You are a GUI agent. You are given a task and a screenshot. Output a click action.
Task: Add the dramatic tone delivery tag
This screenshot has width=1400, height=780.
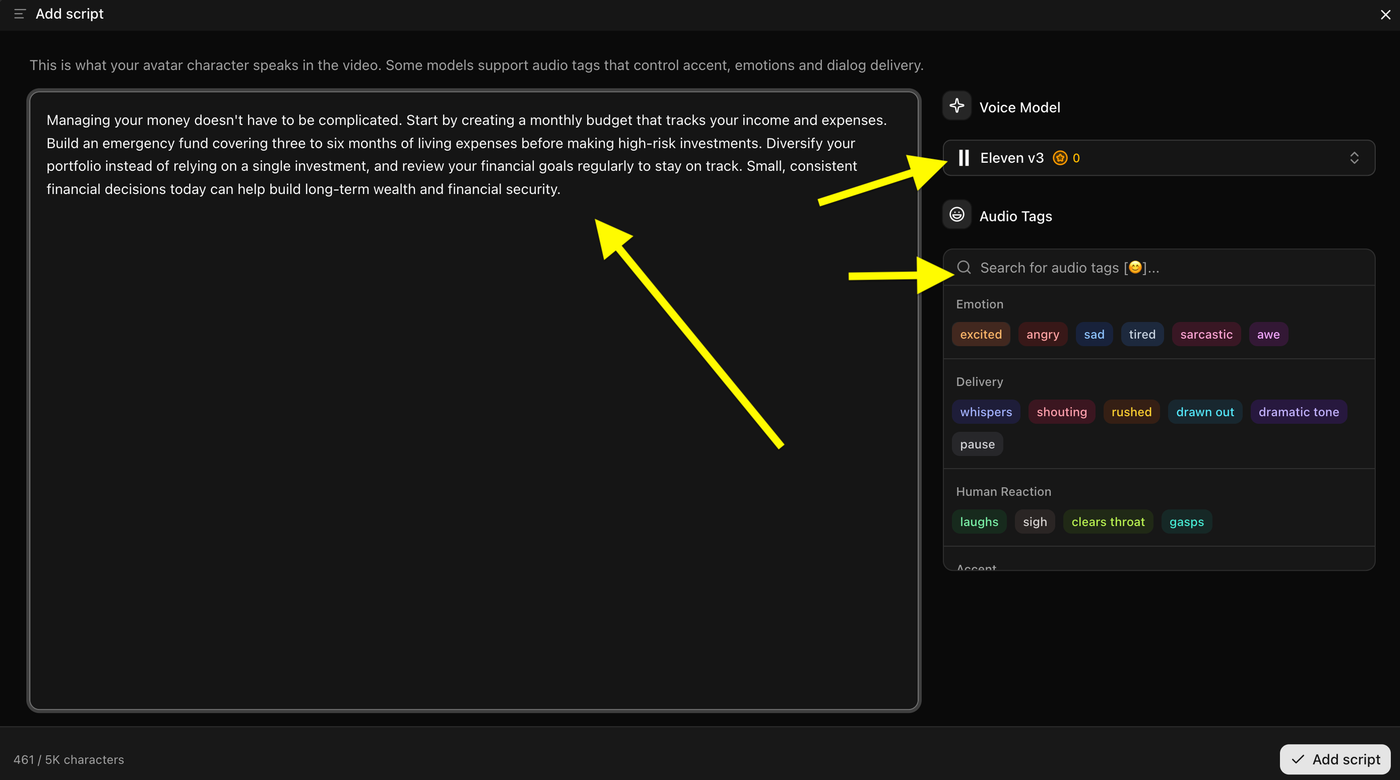click(x=1299, y=412)
